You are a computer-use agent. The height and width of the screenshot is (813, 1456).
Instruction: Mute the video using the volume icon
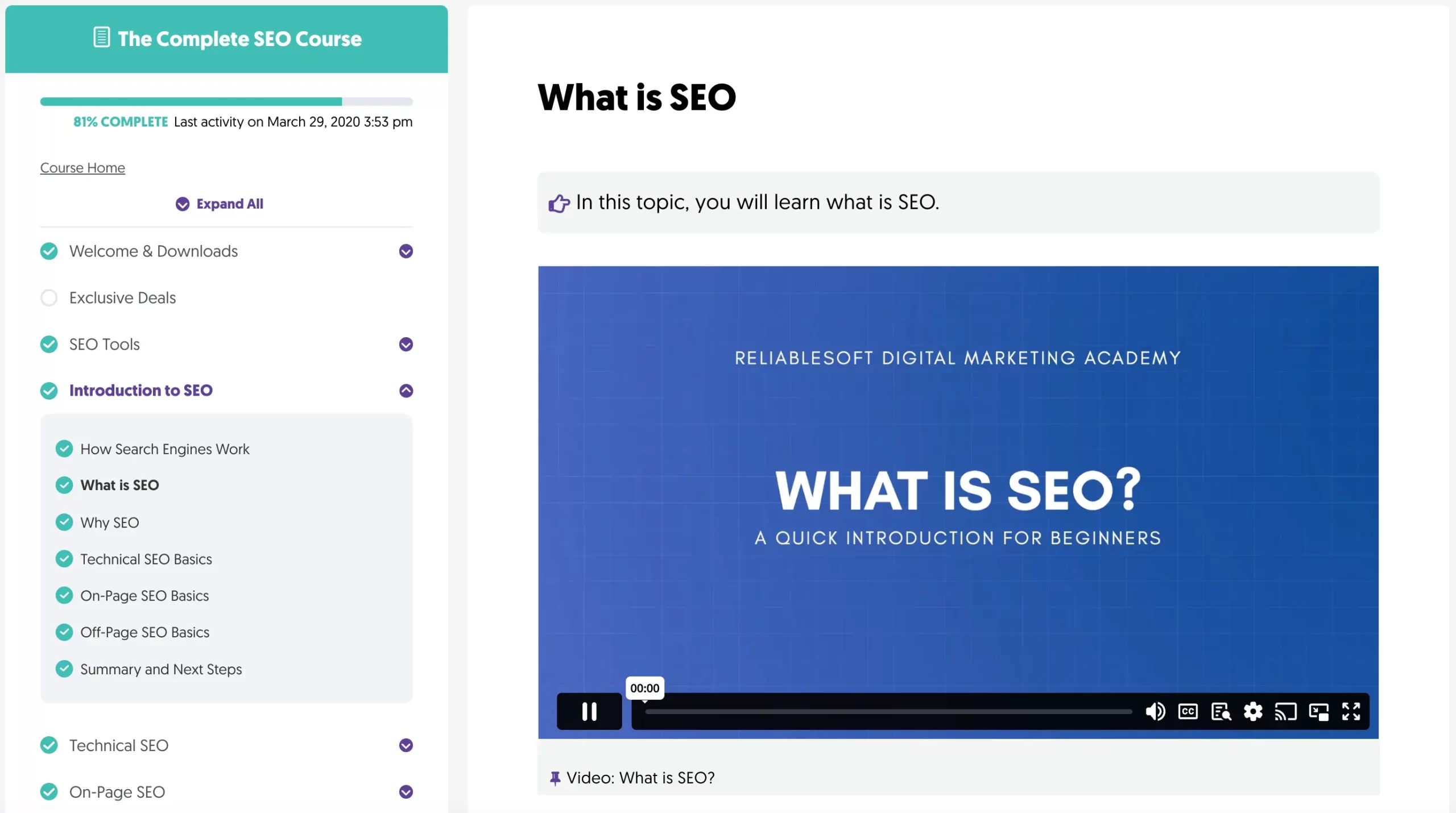[1155, 711]
